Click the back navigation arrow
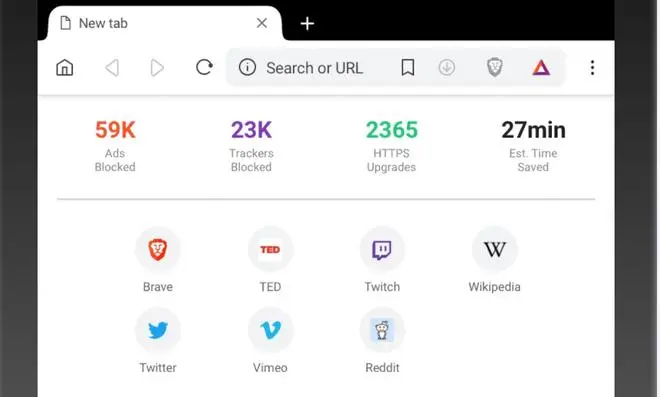This screenshot has height=397, width=660. click(x=112, y=67)
